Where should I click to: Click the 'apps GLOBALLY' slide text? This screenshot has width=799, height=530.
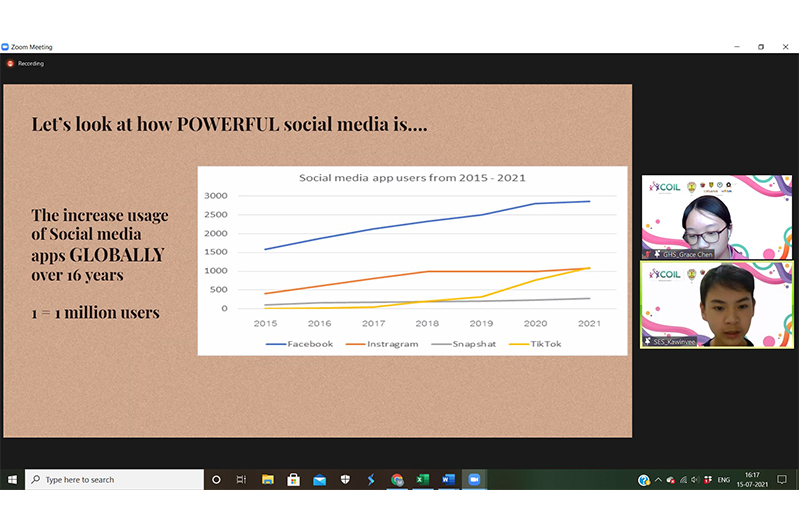pos(98,255)
